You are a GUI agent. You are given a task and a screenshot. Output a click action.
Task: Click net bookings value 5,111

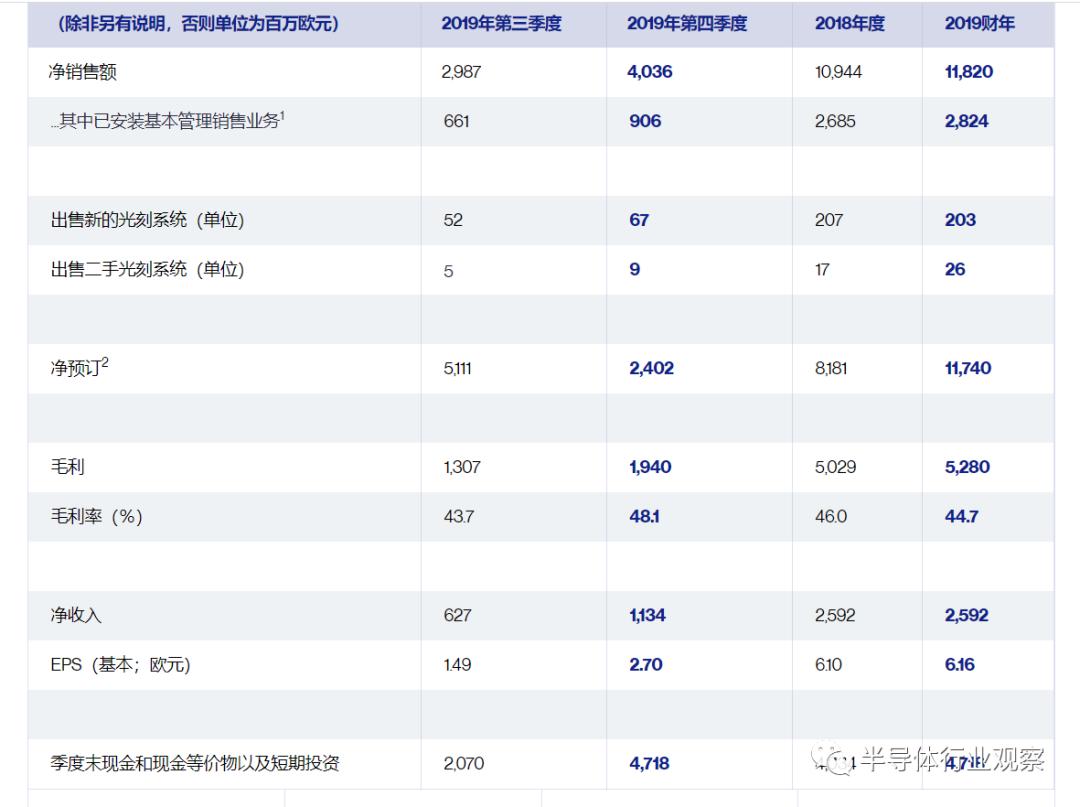pyautogui.click(x=457, y=368)
